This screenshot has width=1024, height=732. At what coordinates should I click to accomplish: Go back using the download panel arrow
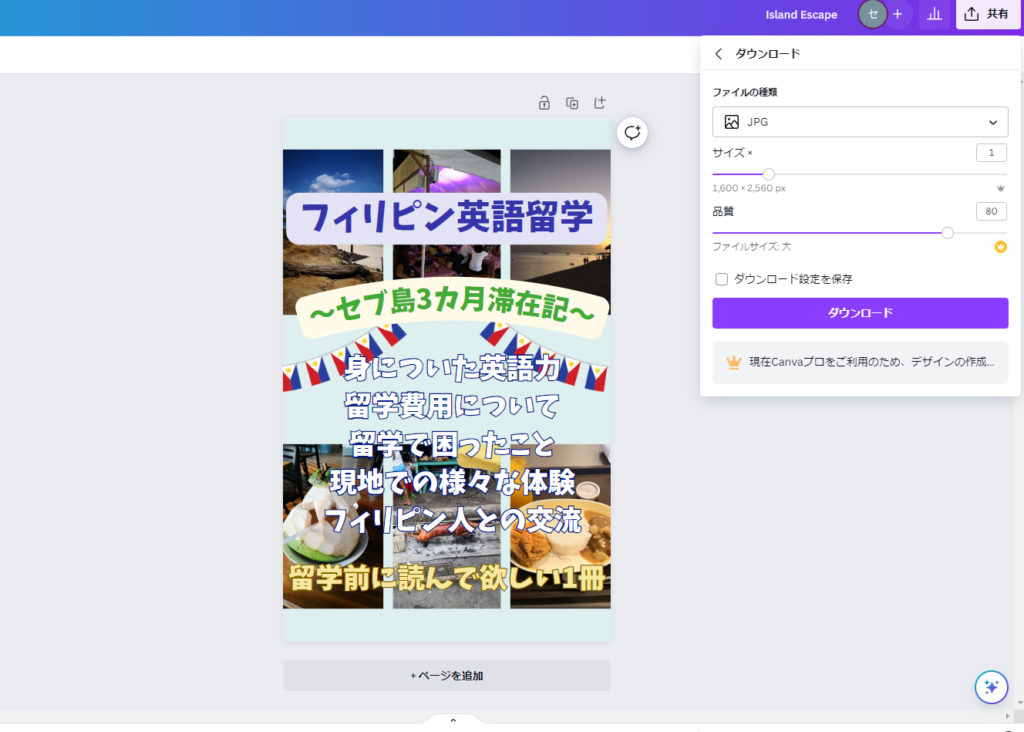pyautogui.click(x=718, y=54)
